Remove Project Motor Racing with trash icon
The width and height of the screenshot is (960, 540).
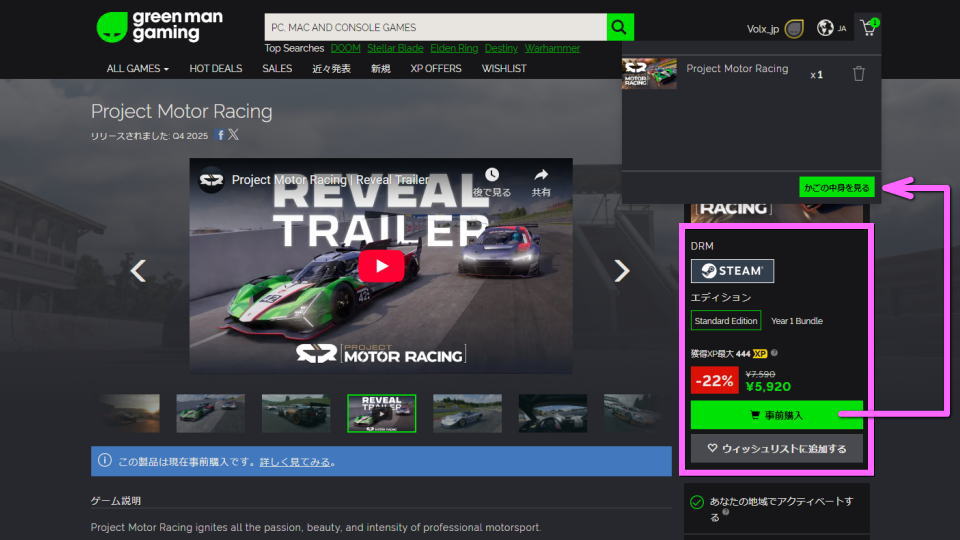tap(858, 73)
